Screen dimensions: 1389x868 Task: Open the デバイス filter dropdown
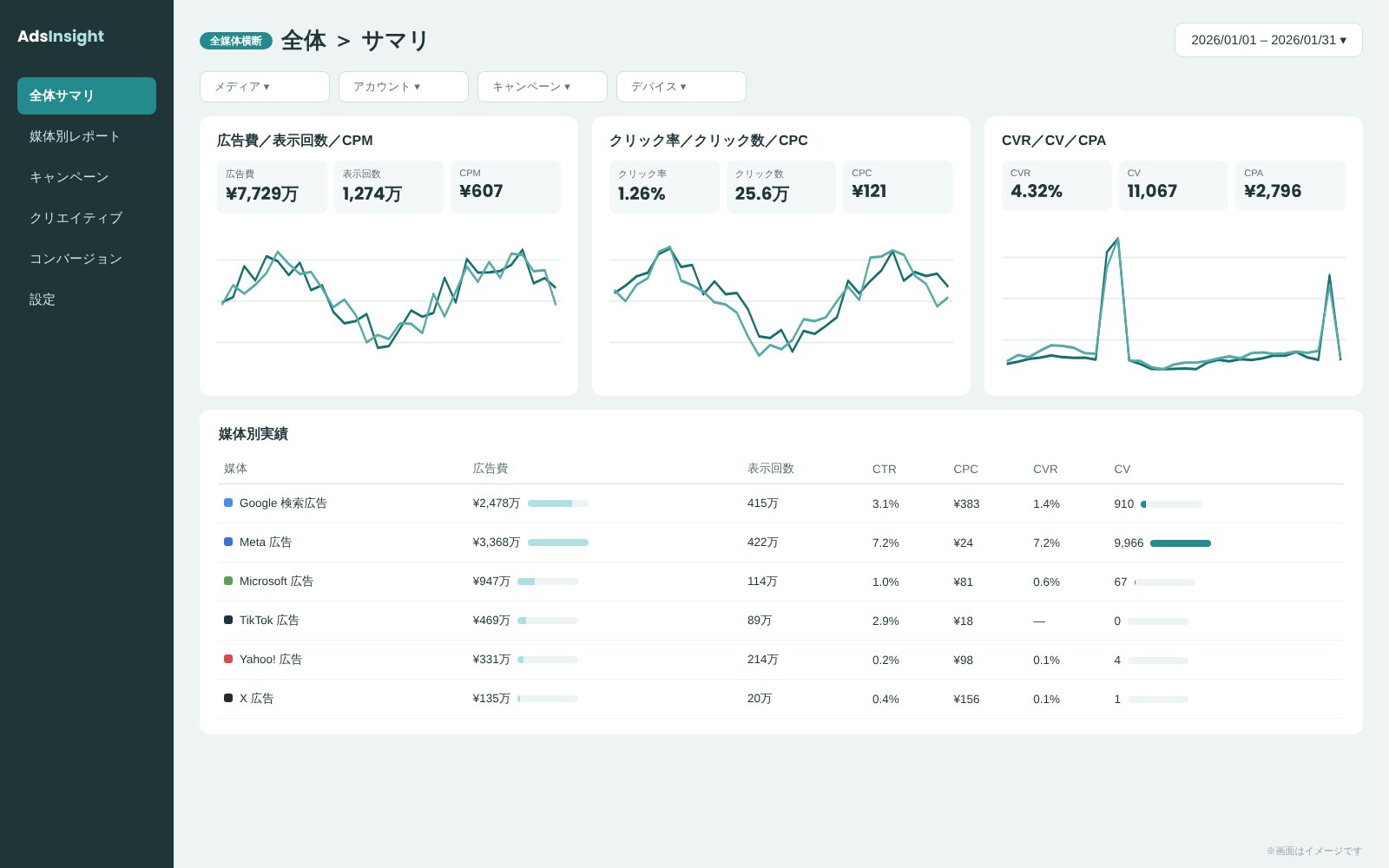(x=681, y=87)
